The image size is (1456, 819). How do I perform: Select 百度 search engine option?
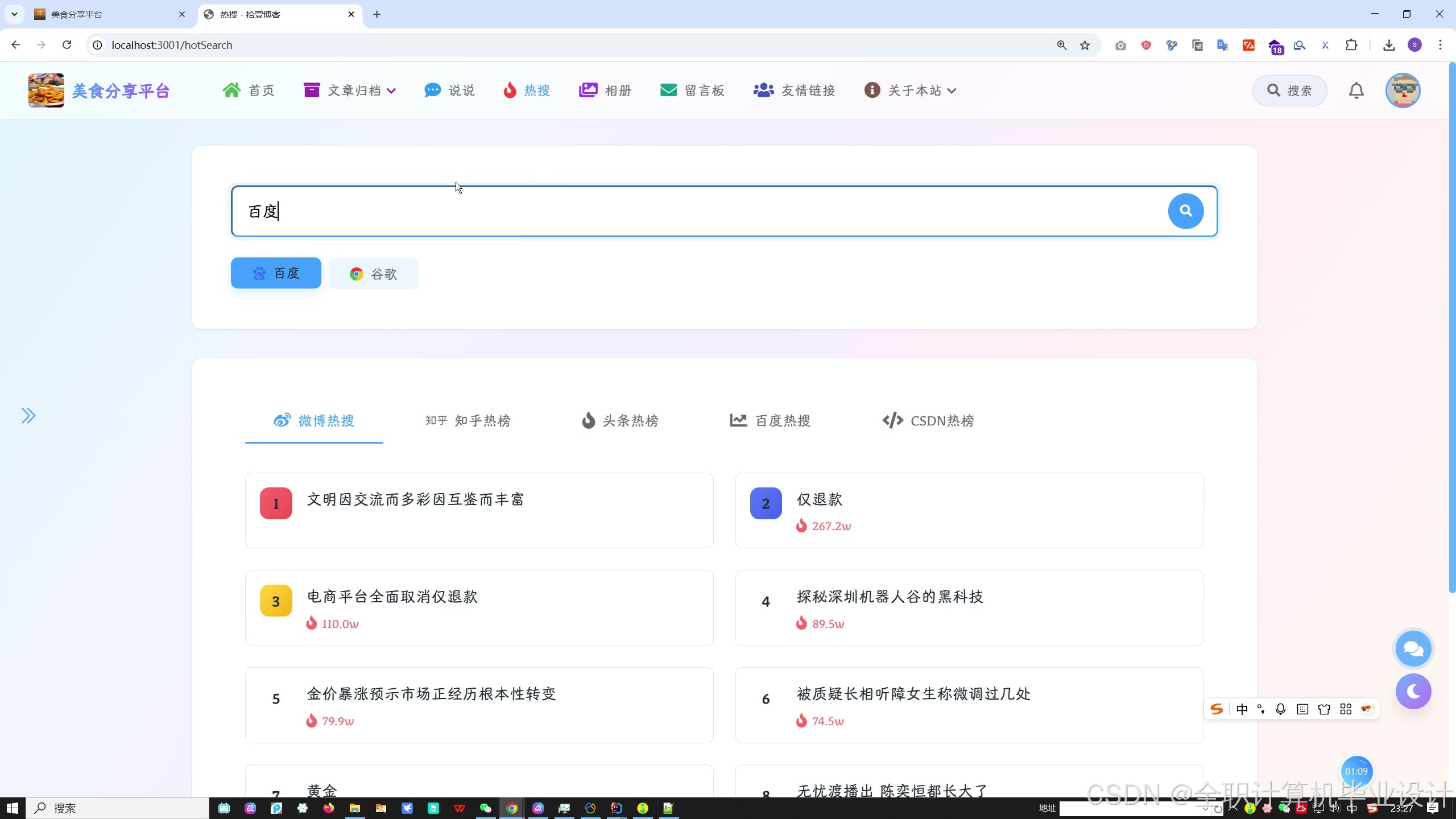pyautogui.click(x=276, y=274)
